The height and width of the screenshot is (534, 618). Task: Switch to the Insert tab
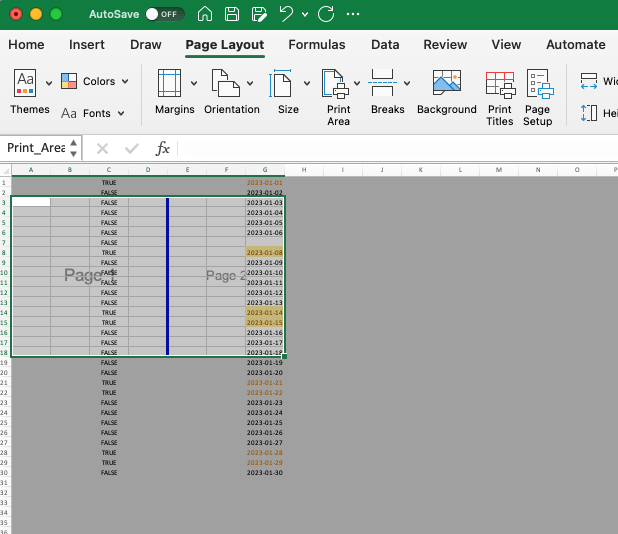[87, 45]
